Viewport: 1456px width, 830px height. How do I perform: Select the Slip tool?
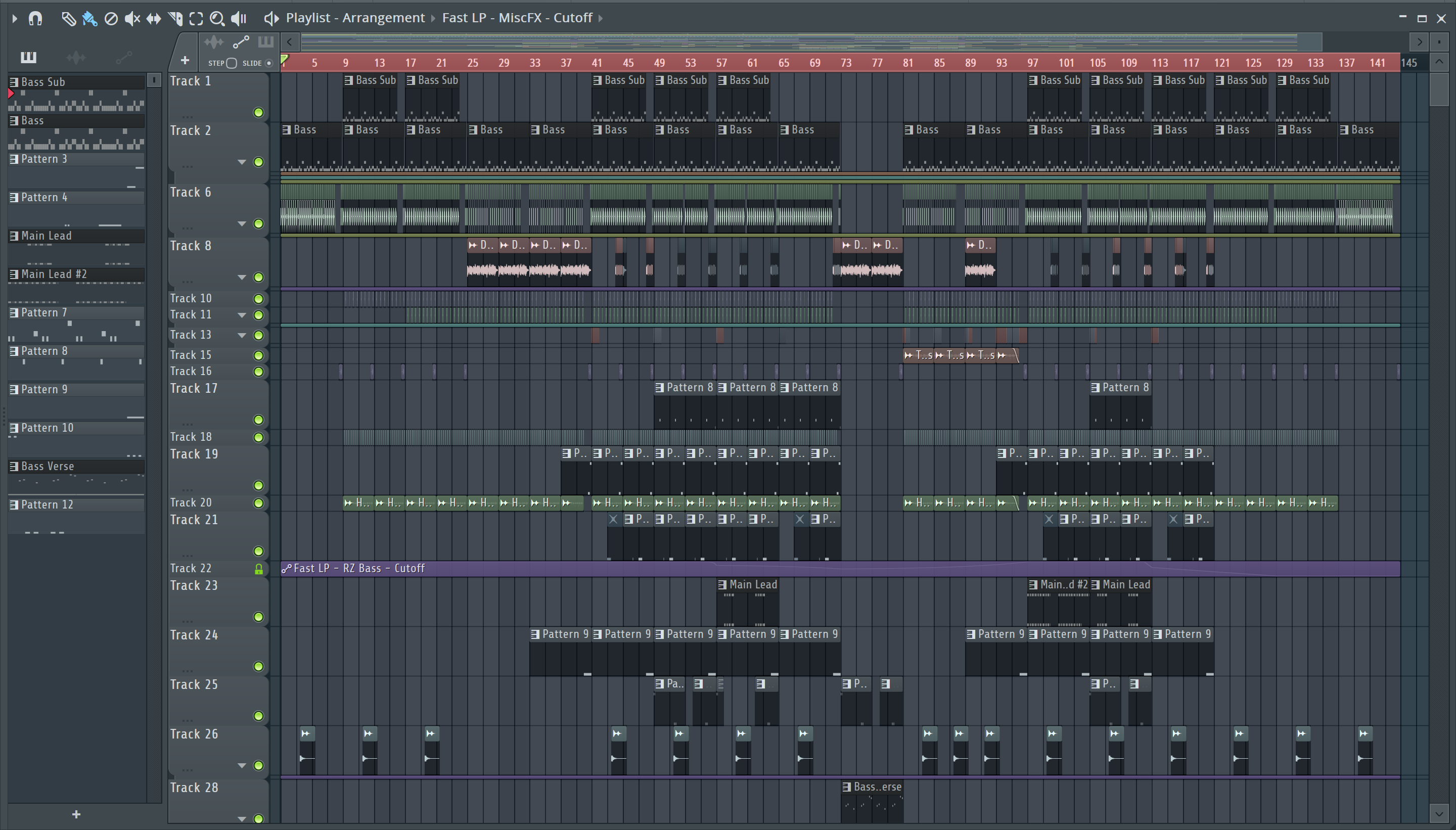tap(153, 19)
